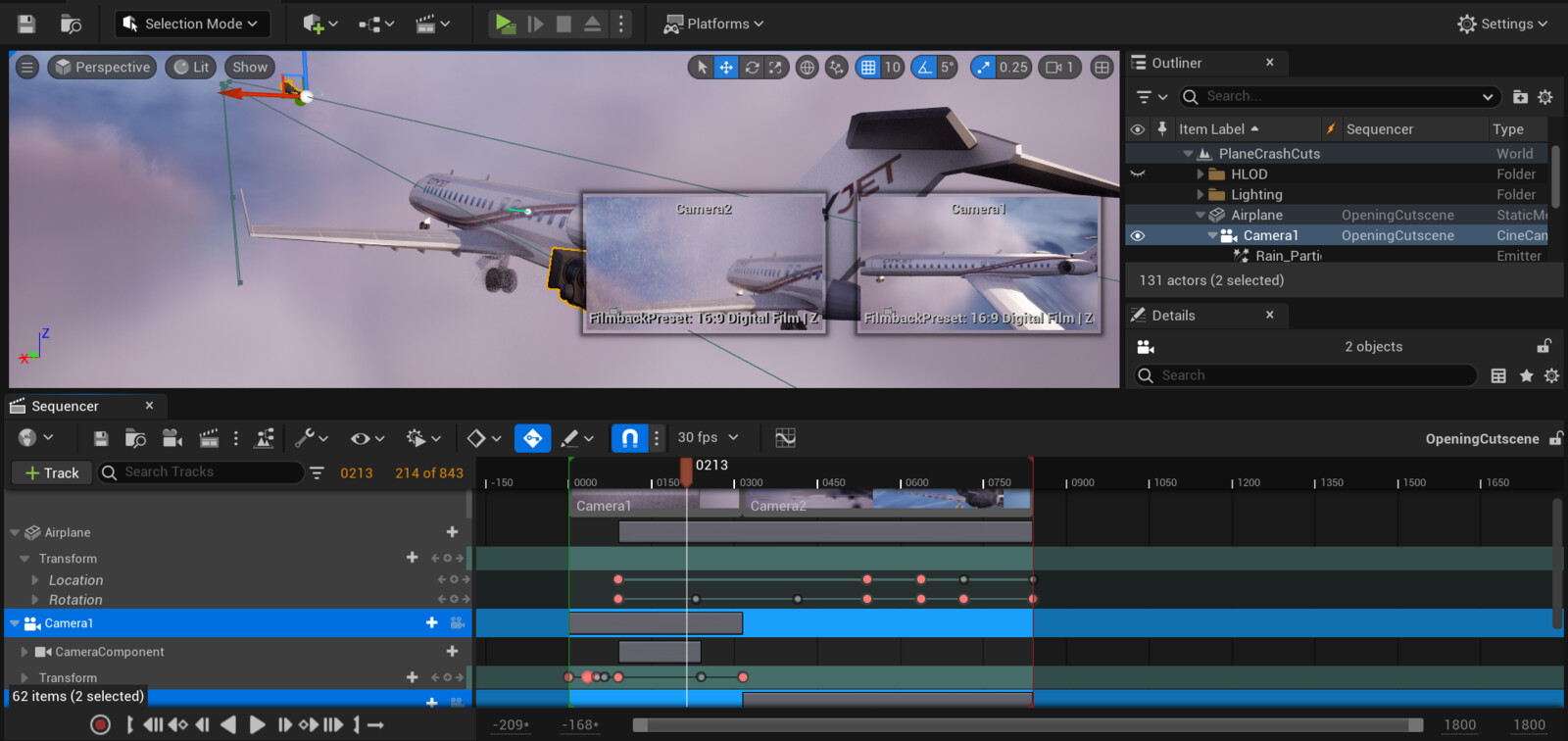Click the Details search field
1568x741 pixels.
[1305, 375]
